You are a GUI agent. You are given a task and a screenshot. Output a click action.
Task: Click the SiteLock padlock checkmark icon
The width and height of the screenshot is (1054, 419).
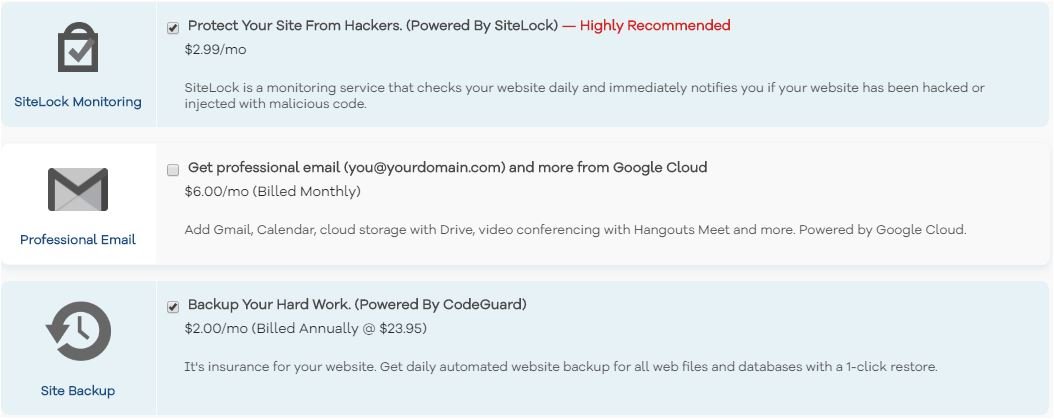pyautogui.click(x=78, y=47)
